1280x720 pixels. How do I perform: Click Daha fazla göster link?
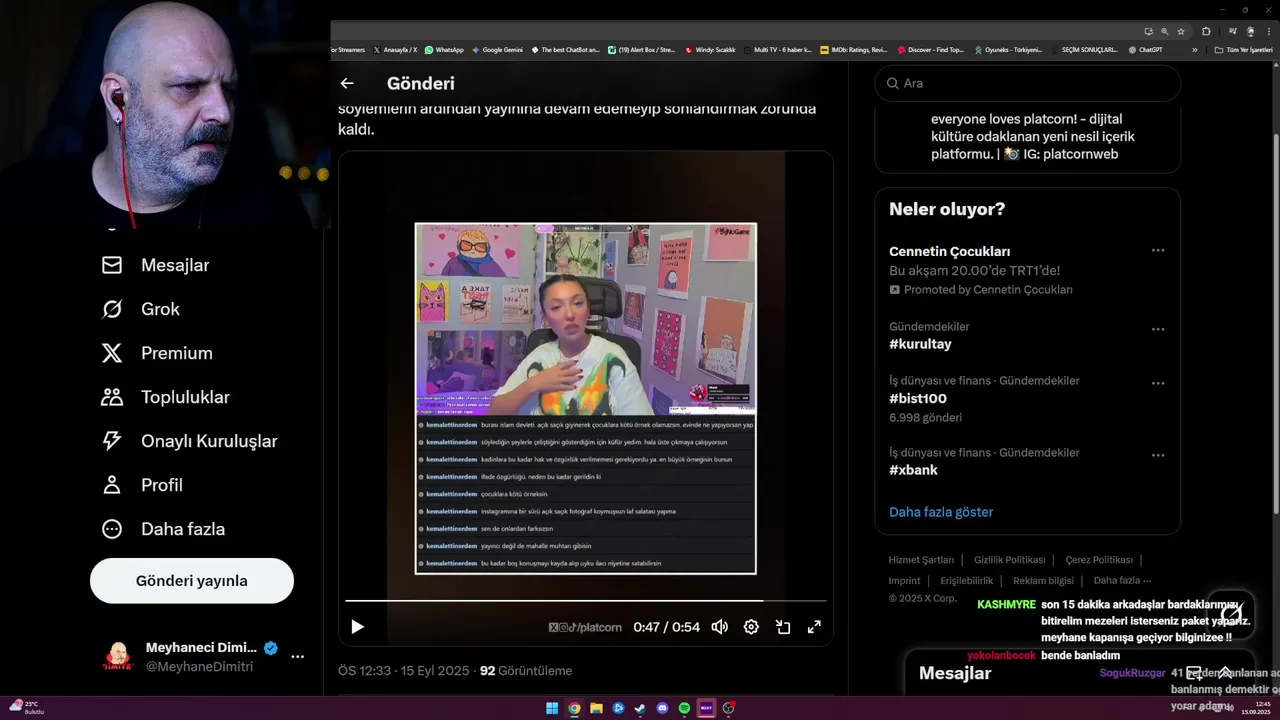click(x=941, y=512)
